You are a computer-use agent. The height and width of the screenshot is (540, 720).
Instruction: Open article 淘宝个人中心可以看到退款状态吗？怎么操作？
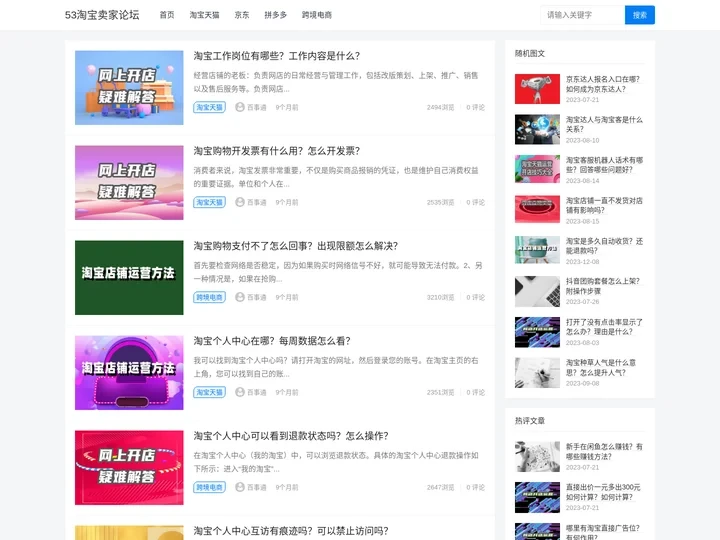point(291,436)
